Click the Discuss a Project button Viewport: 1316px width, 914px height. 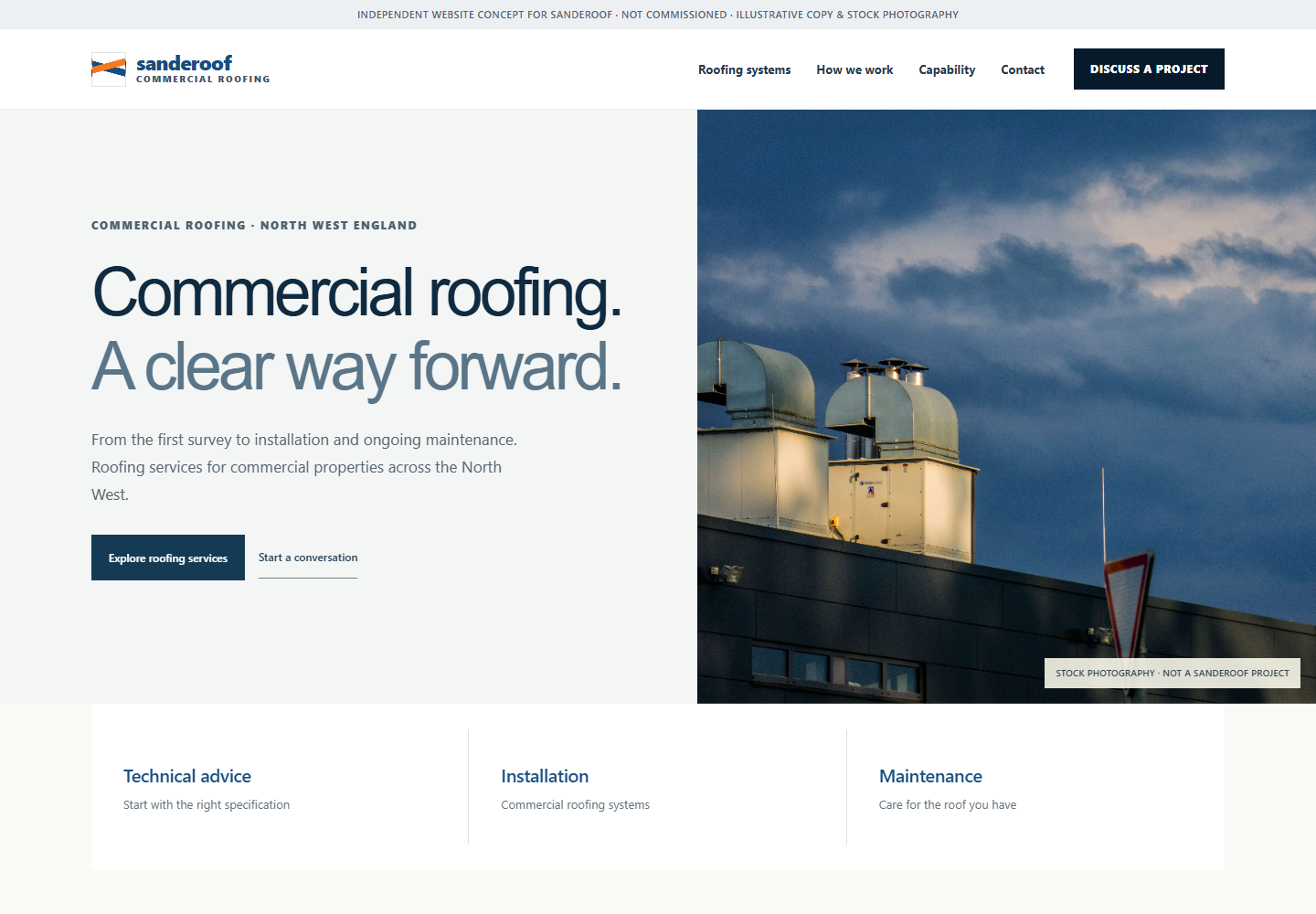(x=1149, y=69)
